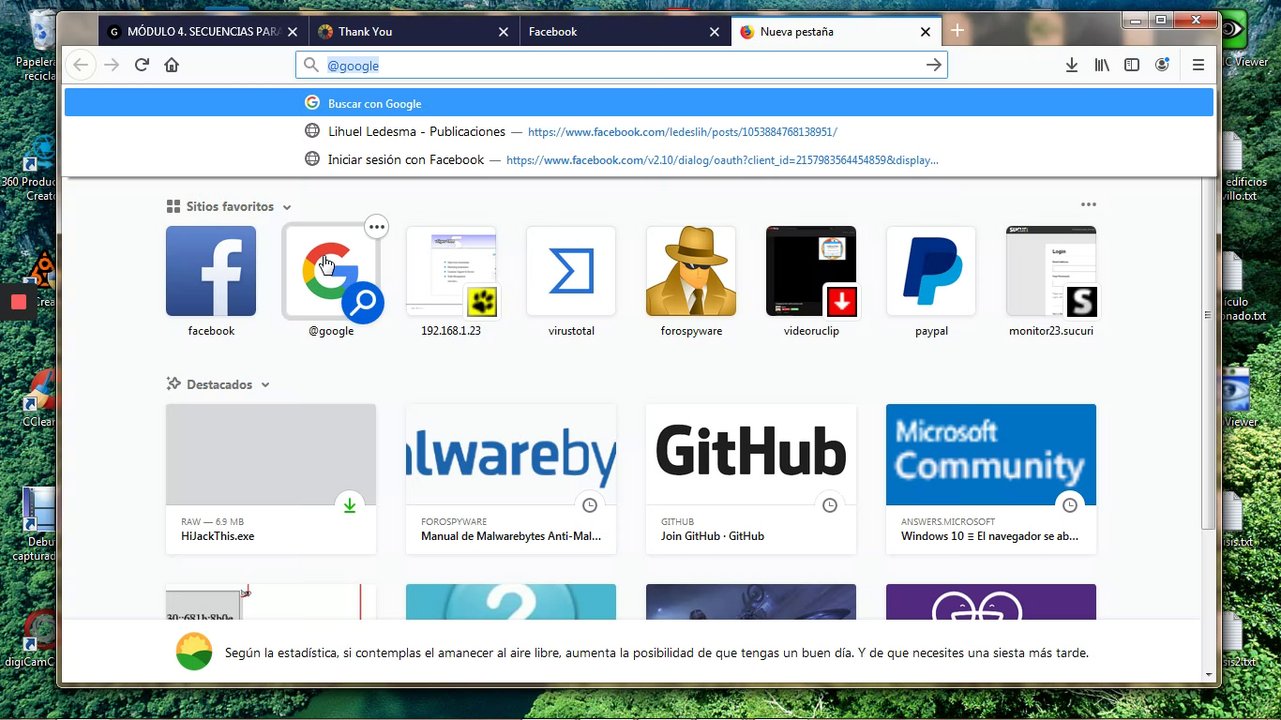Select Iniciar sesión con Facebook suggestion
The width and height of the screenshot is (1281, 720).
tap(639, 159)
